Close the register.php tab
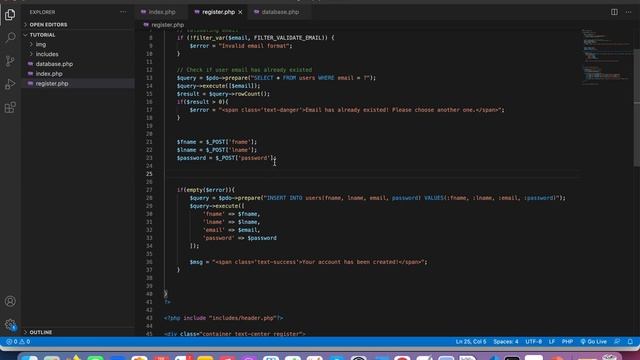Screen dimensions: 640x360 tap(240, 12)
